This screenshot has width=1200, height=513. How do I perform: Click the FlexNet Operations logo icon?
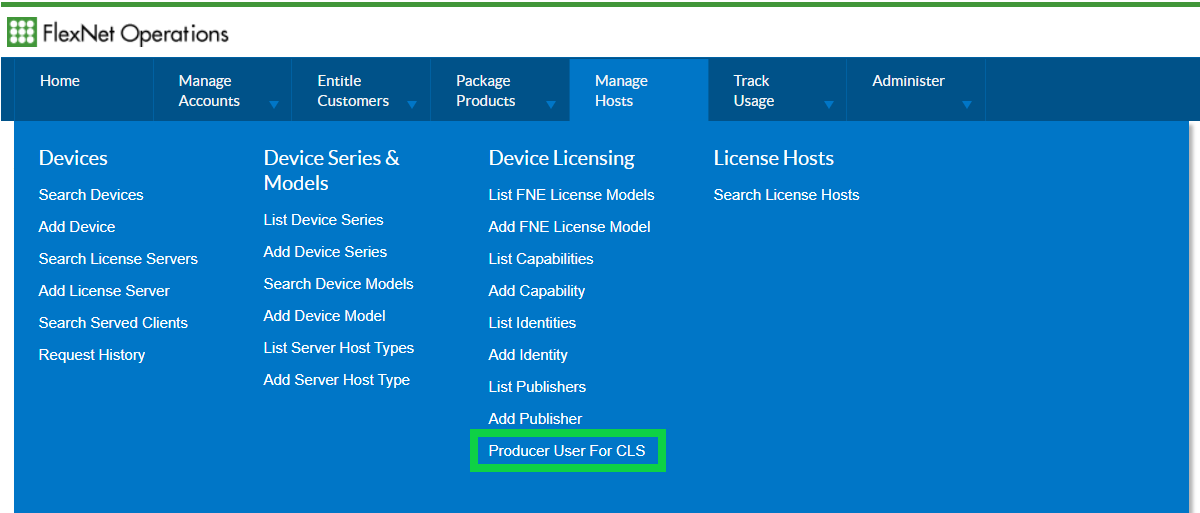pos(22,32)
